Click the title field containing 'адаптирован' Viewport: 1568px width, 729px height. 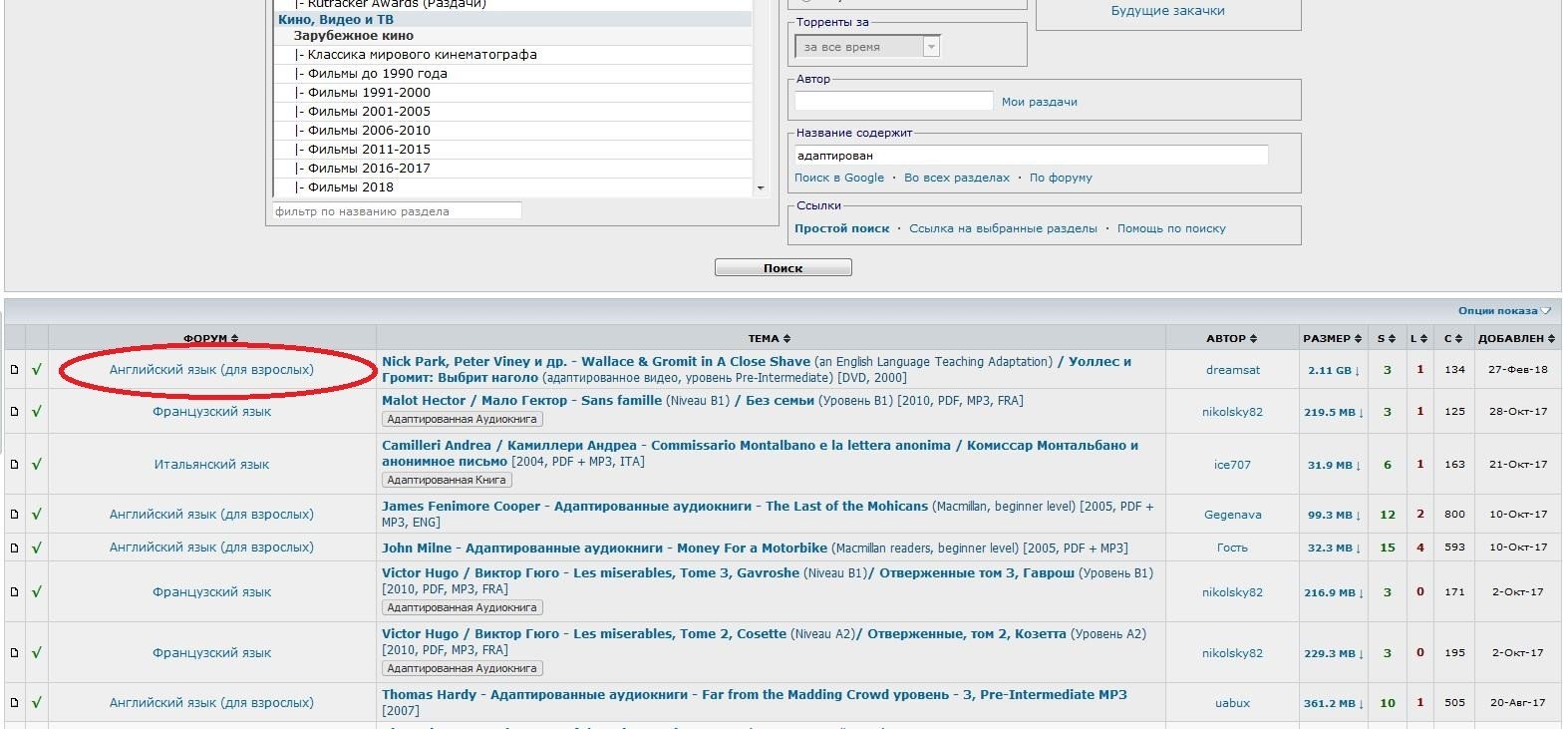(x=1031, y=156)
